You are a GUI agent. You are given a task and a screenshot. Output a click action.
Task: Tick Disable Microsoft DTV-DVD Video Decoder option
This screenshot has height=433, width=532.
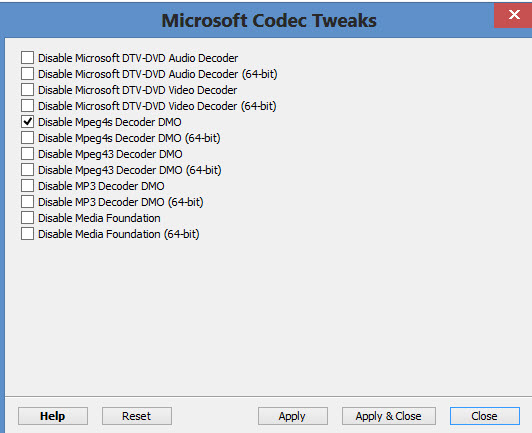coord(27,90)
